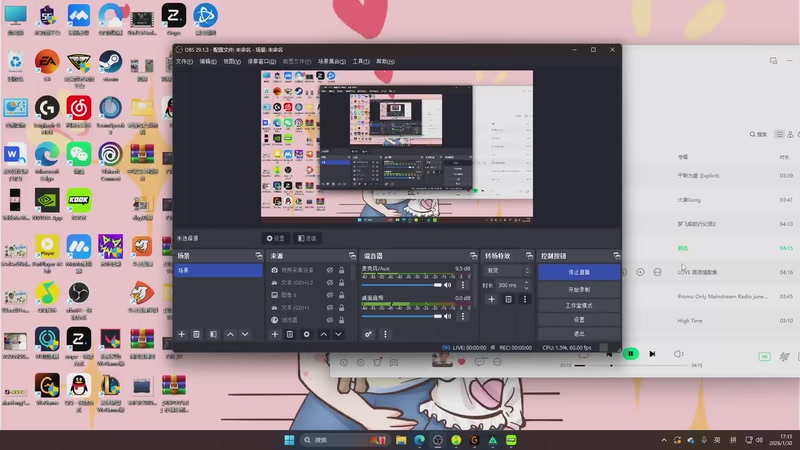This screenshot has height=450, width=800.
Task: Open NVIDIA App desktop shortcut
Action: pos(47,204)
